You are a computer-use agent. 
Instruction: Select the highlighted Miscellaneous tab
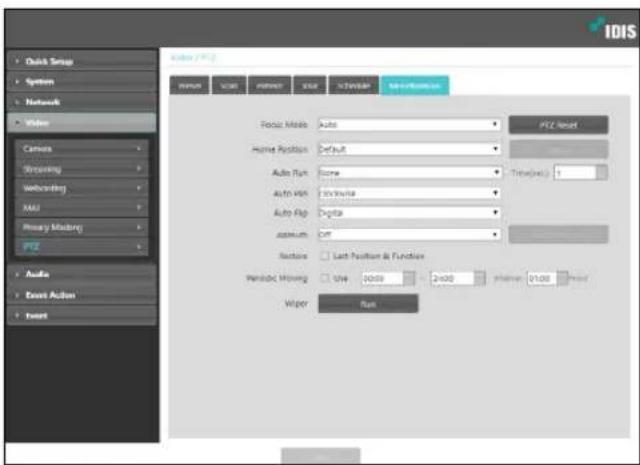click(x=414, y=86)
